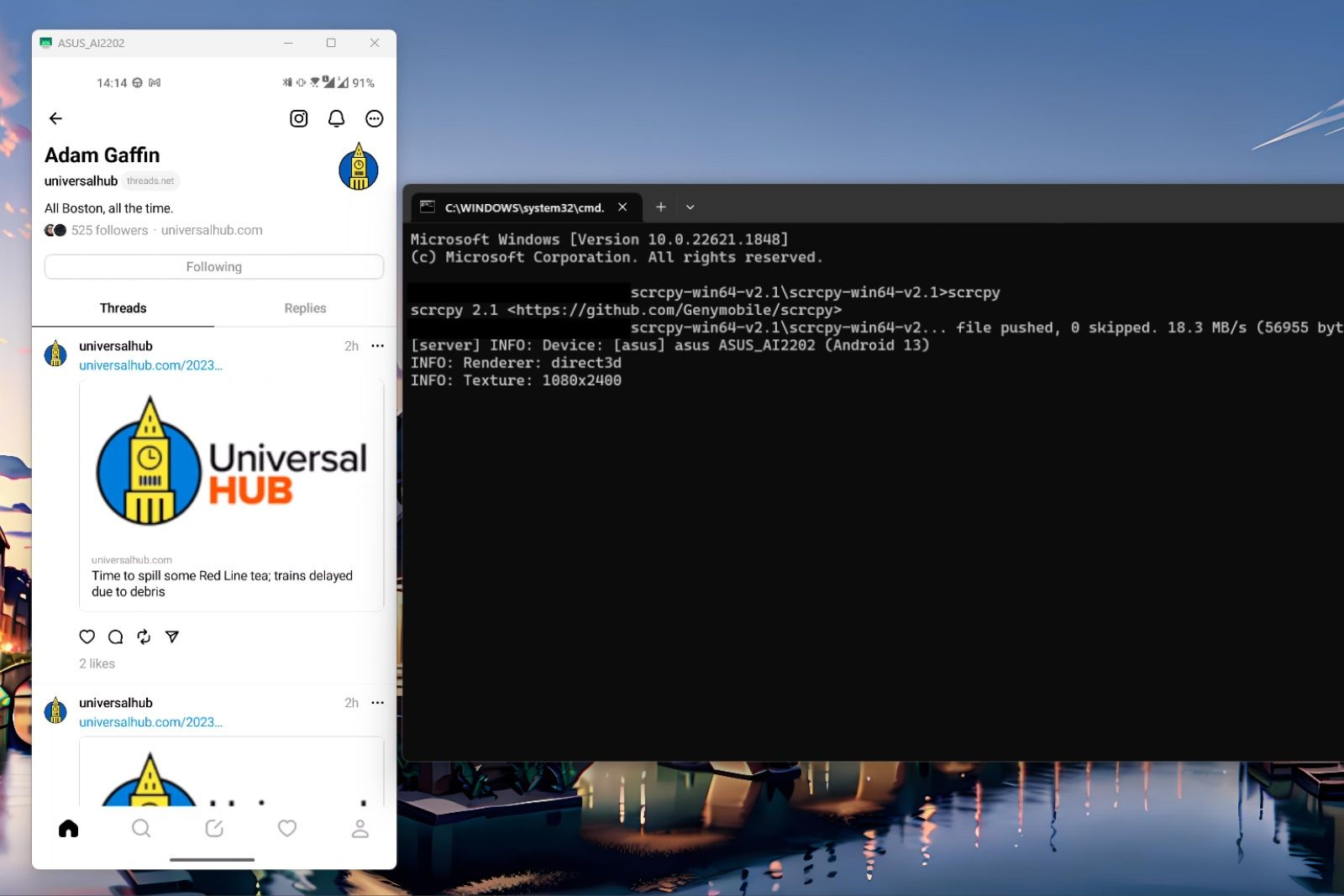Open Search in bottom navigation
The image size is (1344, 896).
[x=141, y=829]
